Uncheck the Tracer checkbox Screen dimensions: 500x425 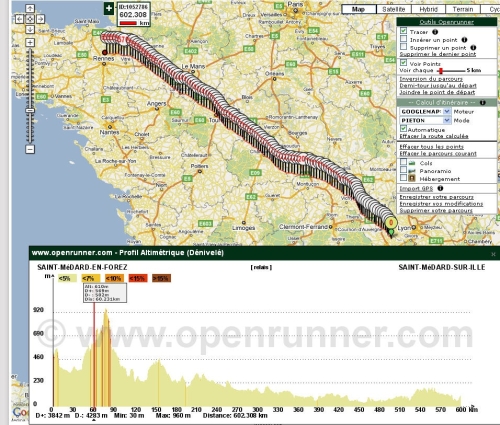(x=404, y=31)
